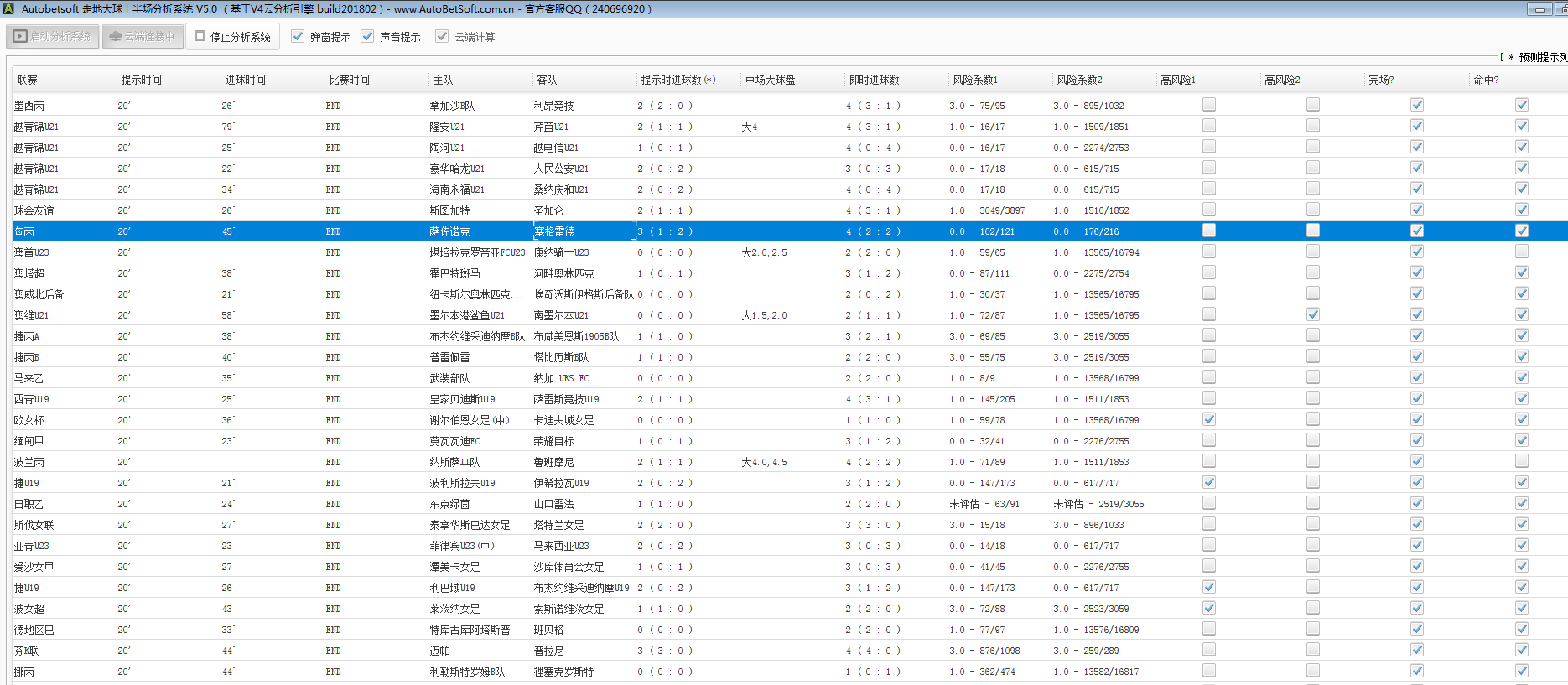Toggle the 弹窗提示 checkbox
Screen dimensions: 1568x685
click(298, 36)
